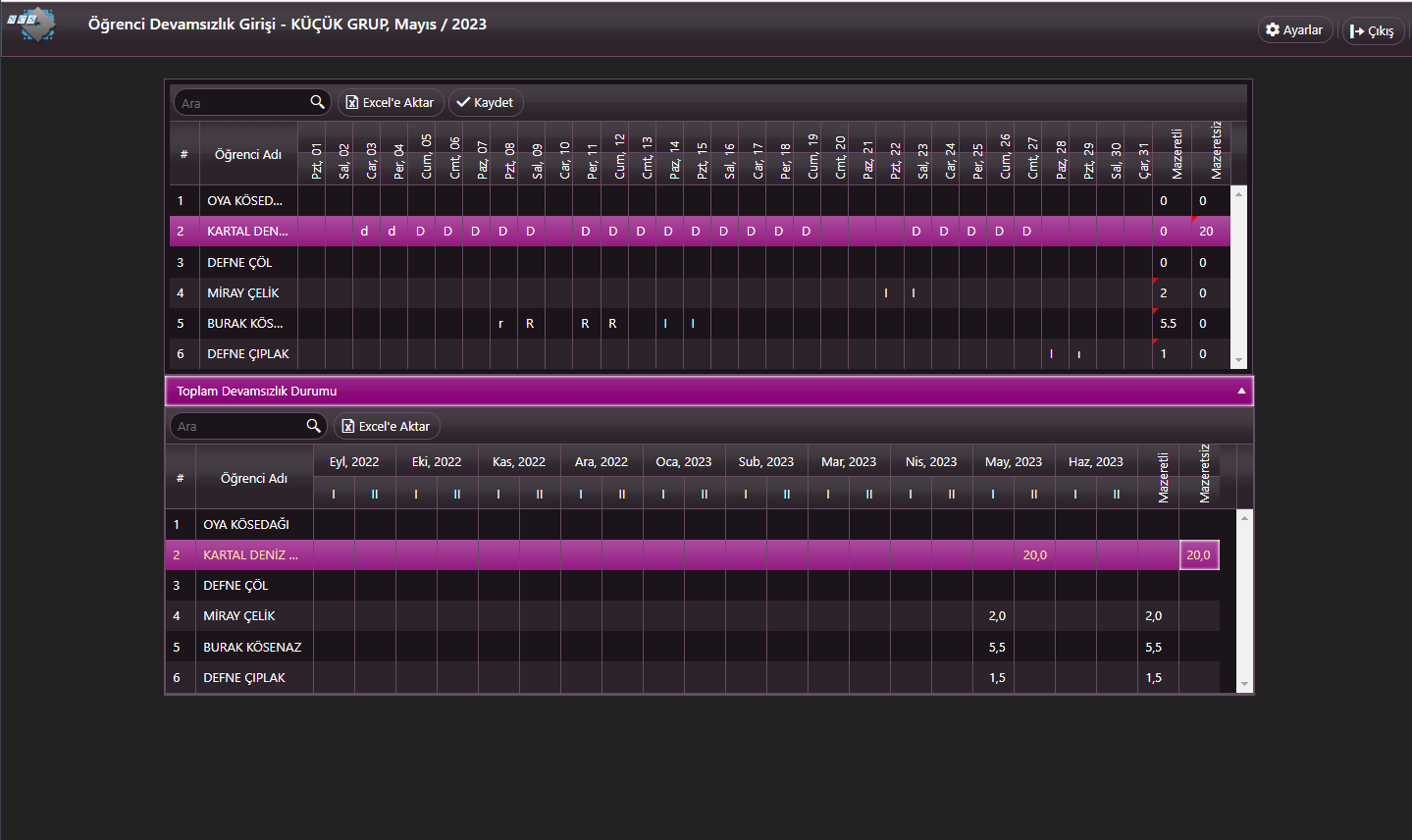Click the upper search magnifier icon
The width and height of the screenshot is (1412, 840).
pos(317,102)
